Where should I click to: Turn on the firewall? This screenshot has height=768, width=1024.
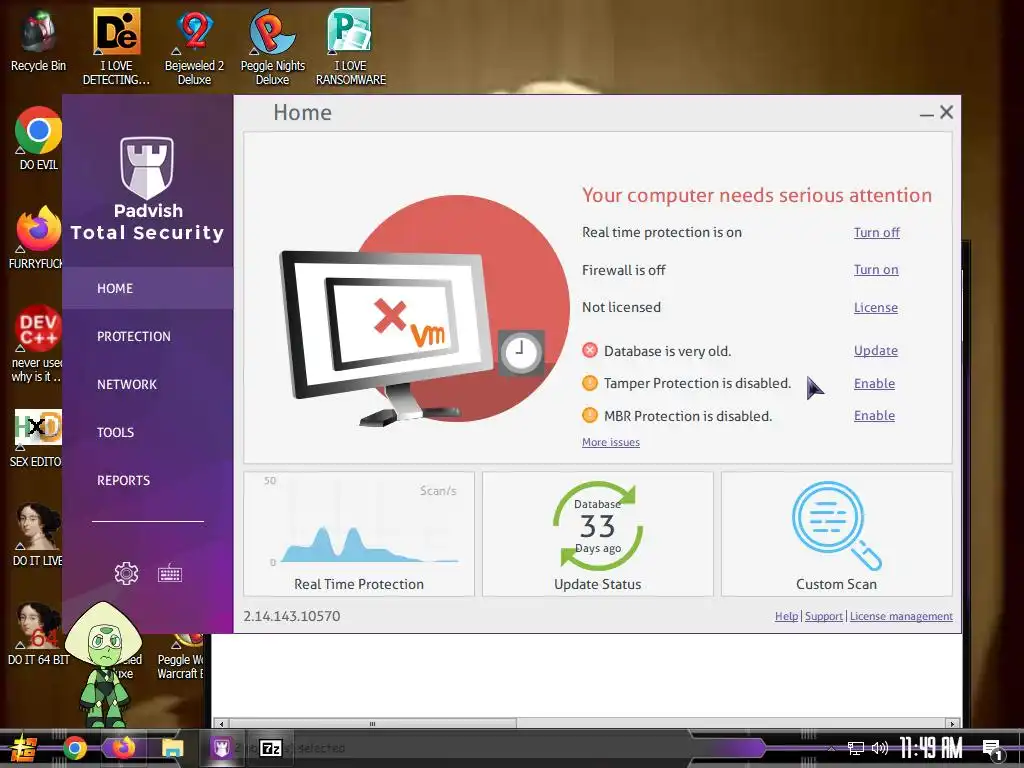[876, 270]
